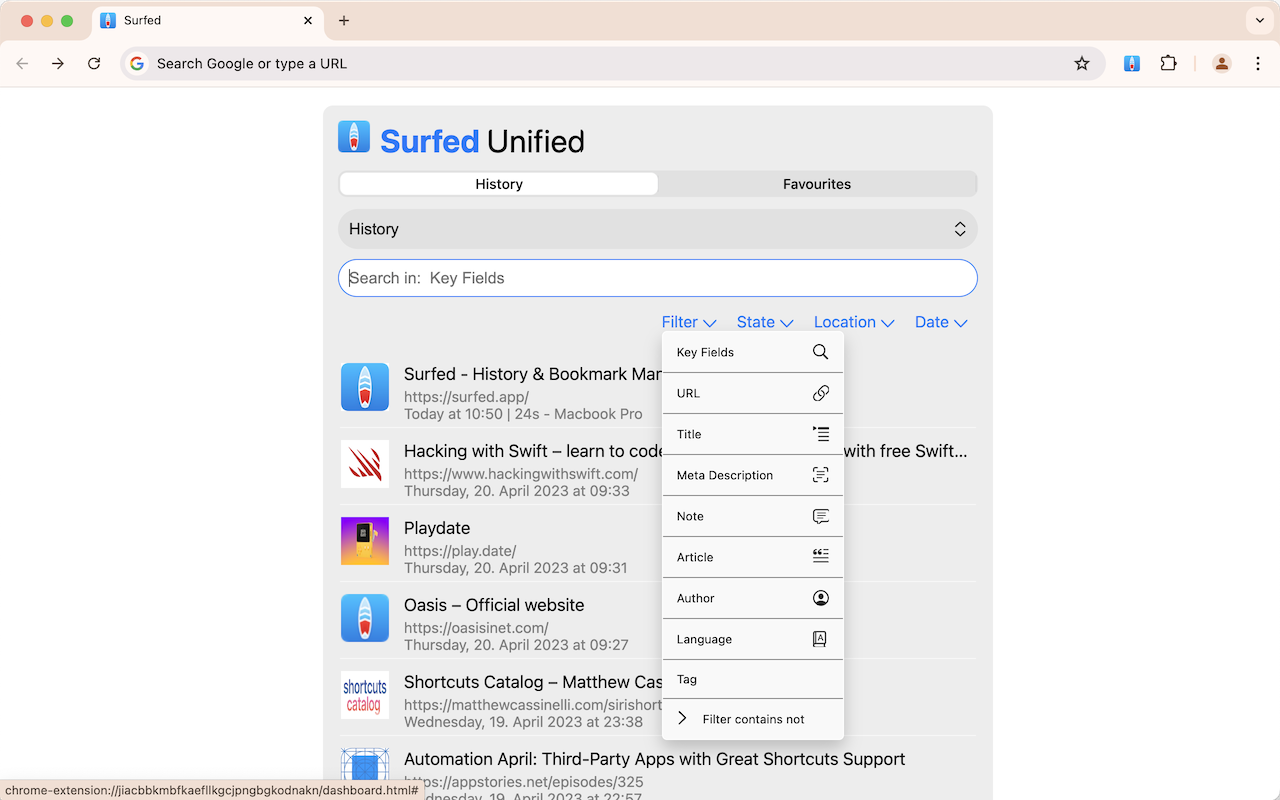Click the https://oasisinet.com/ URL text
This screenshot has width=1280, height=800.
[476, 628]
